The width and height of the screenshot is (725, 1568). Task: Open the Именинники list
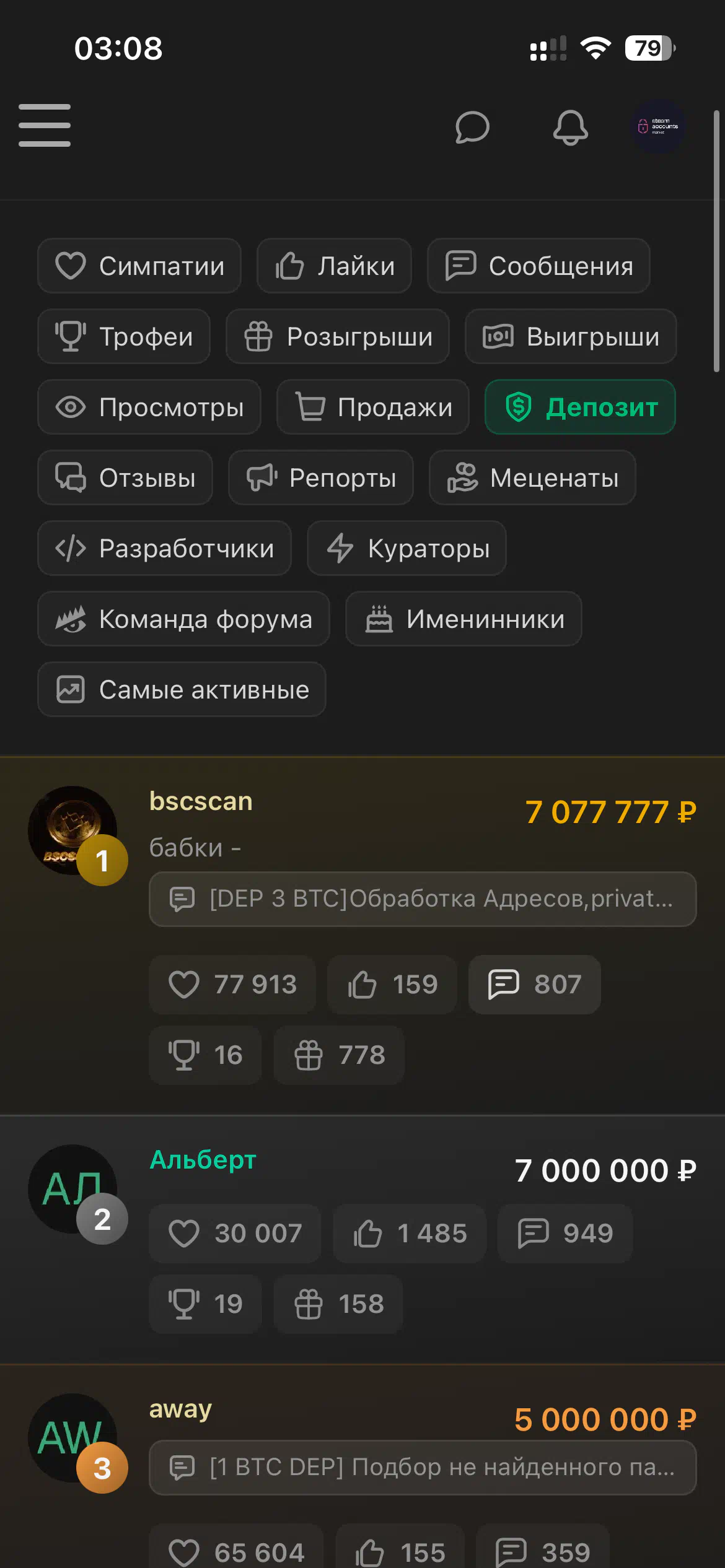(x=464, y=619)
